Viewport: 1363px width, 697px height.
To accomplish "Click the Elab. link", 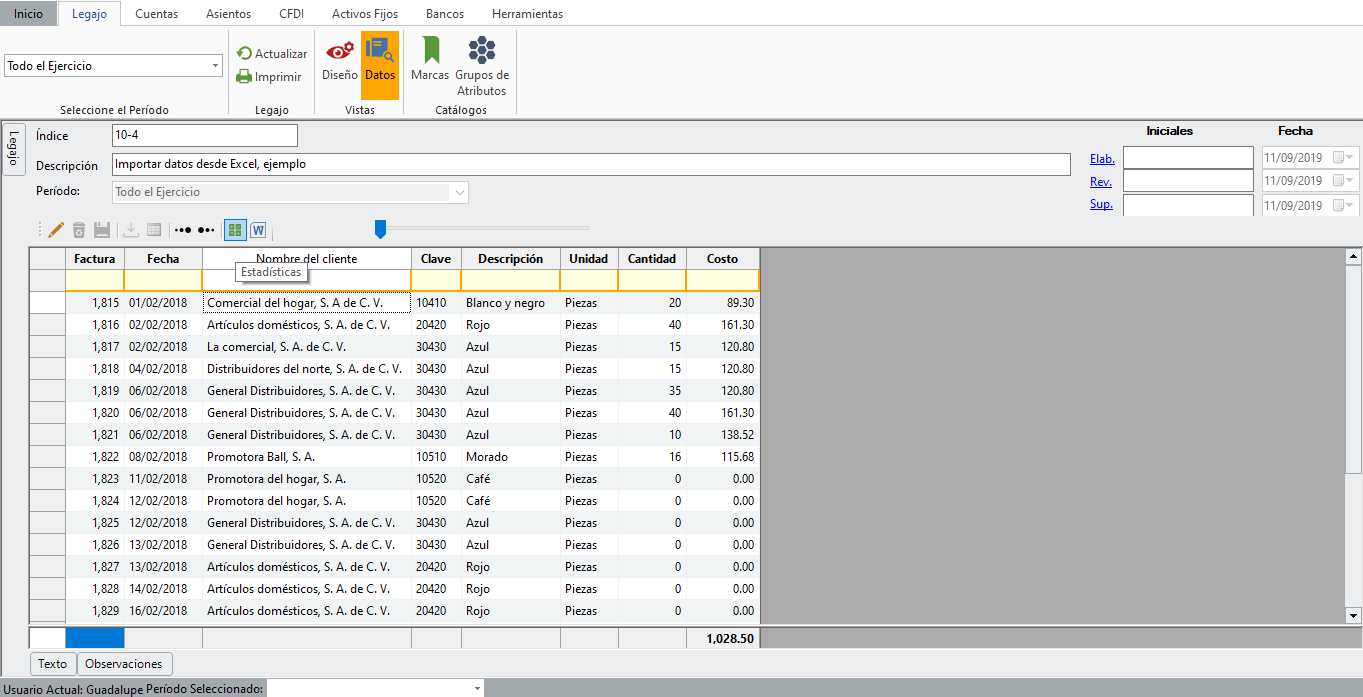I will (x=1102, y=159).
